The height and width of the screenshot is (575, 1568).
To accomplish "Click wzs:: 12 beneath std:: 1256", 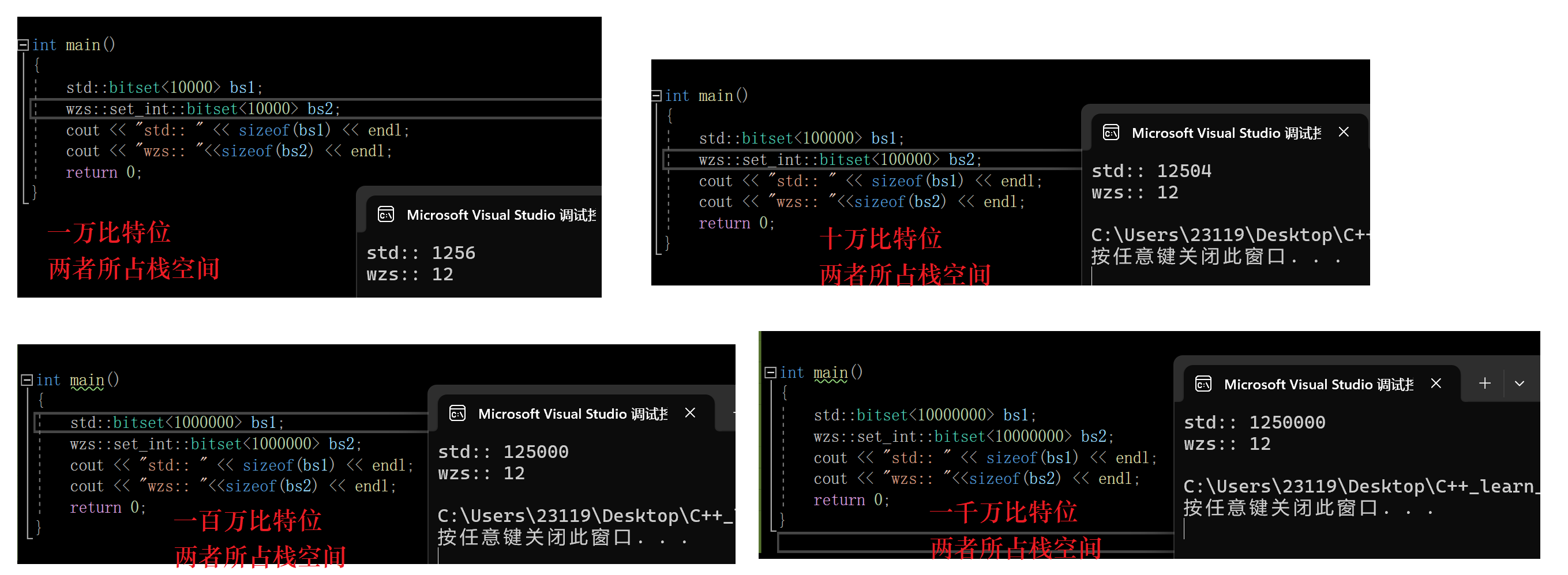I will [x=410, y=275].
